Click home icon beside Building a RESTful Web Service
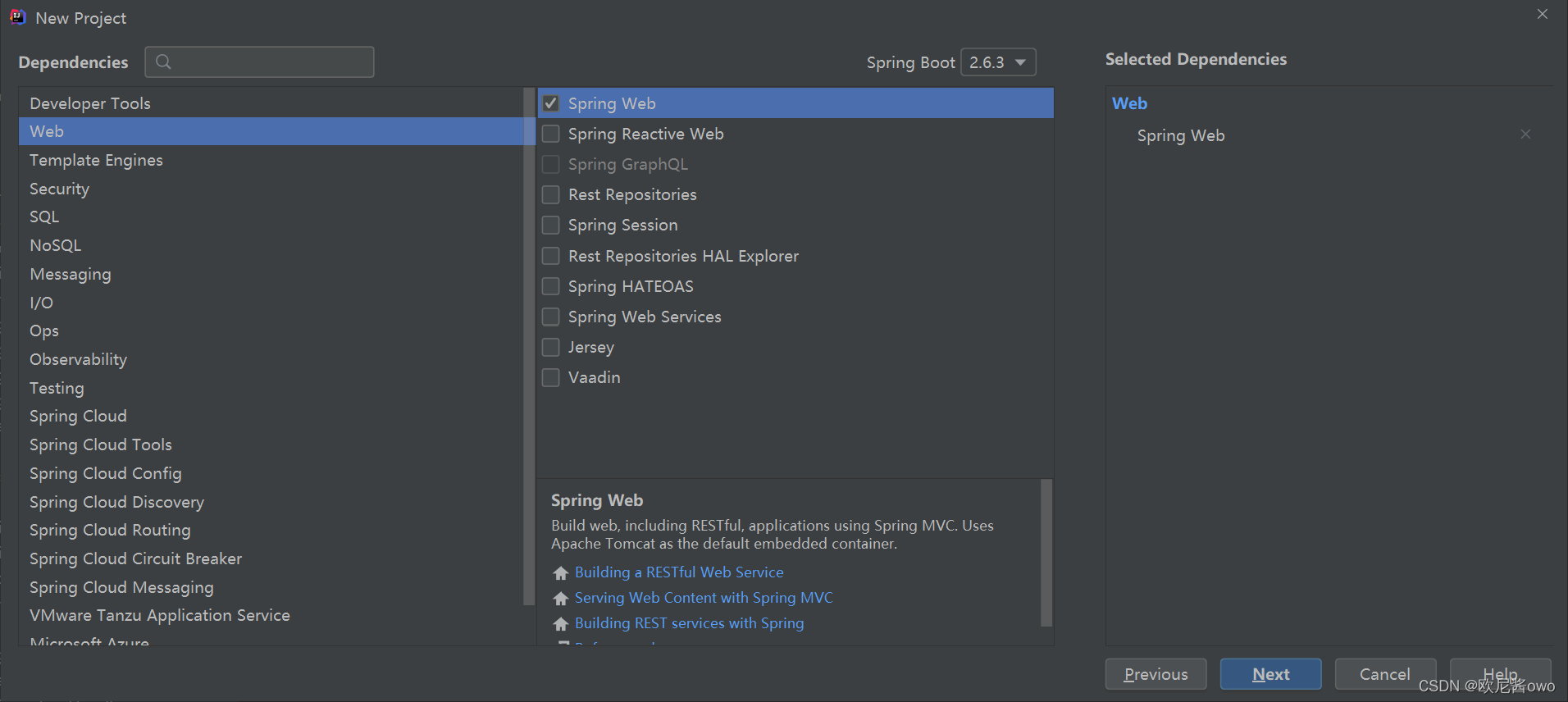The height and width of the screenshot is (702, 1568). coord(561,573)
